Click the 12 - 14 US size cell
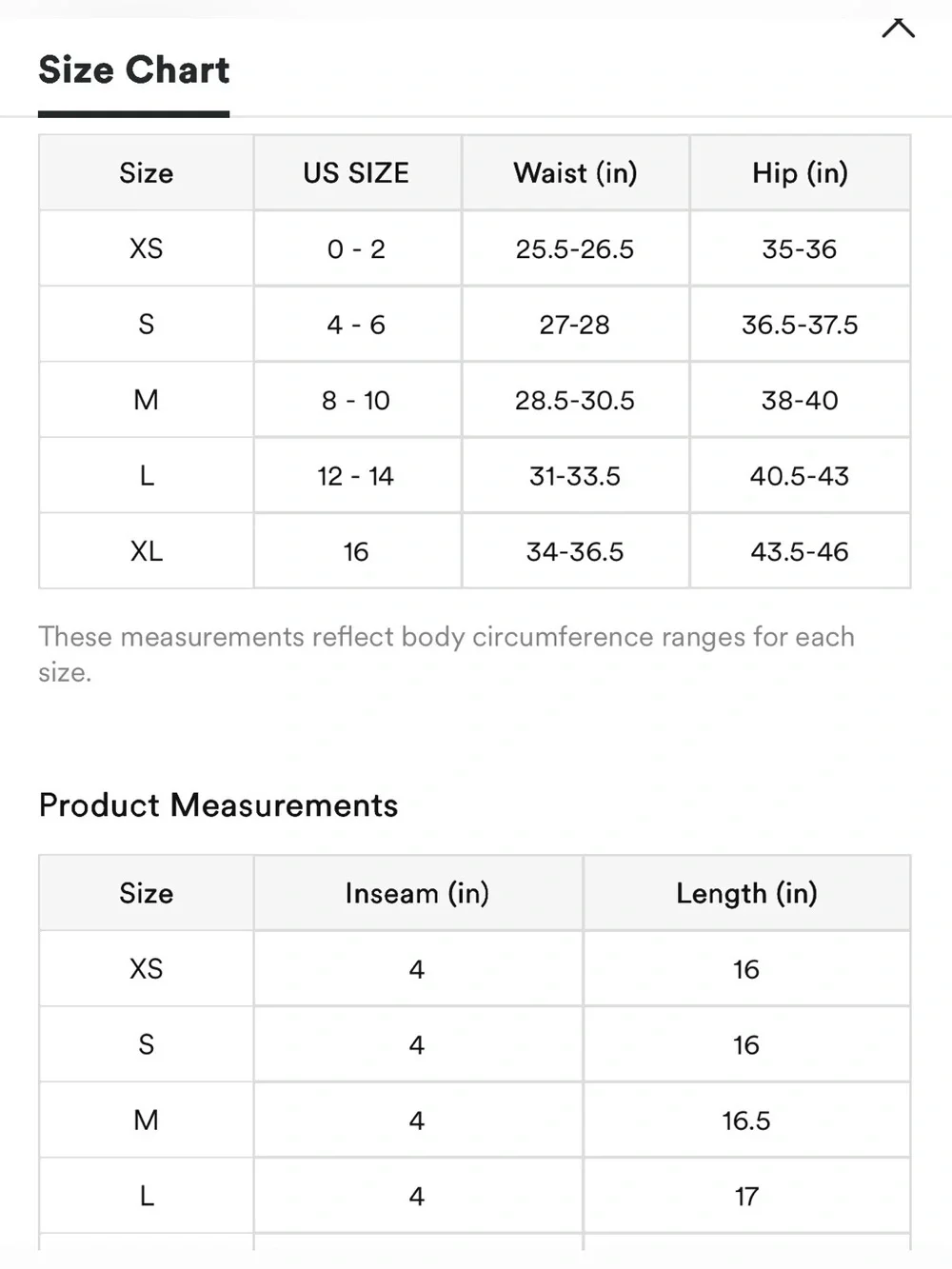 [356, 476]
